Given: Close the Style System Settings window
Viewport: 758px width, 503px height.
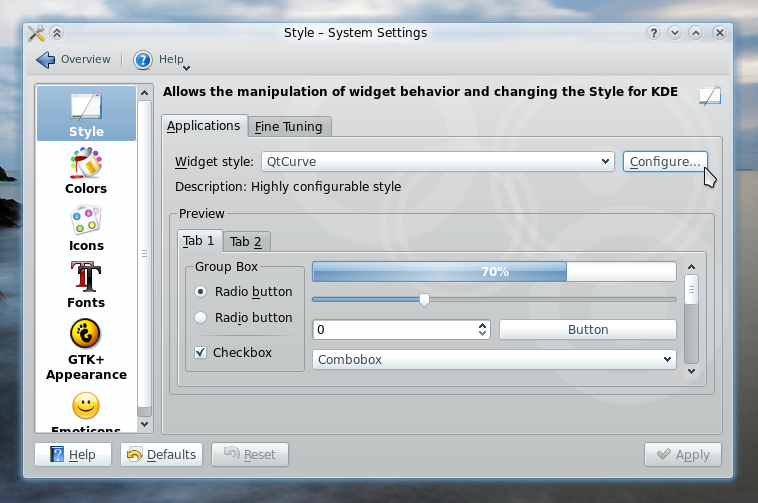Looking at the screenshot, I should [x=720, y=33].
